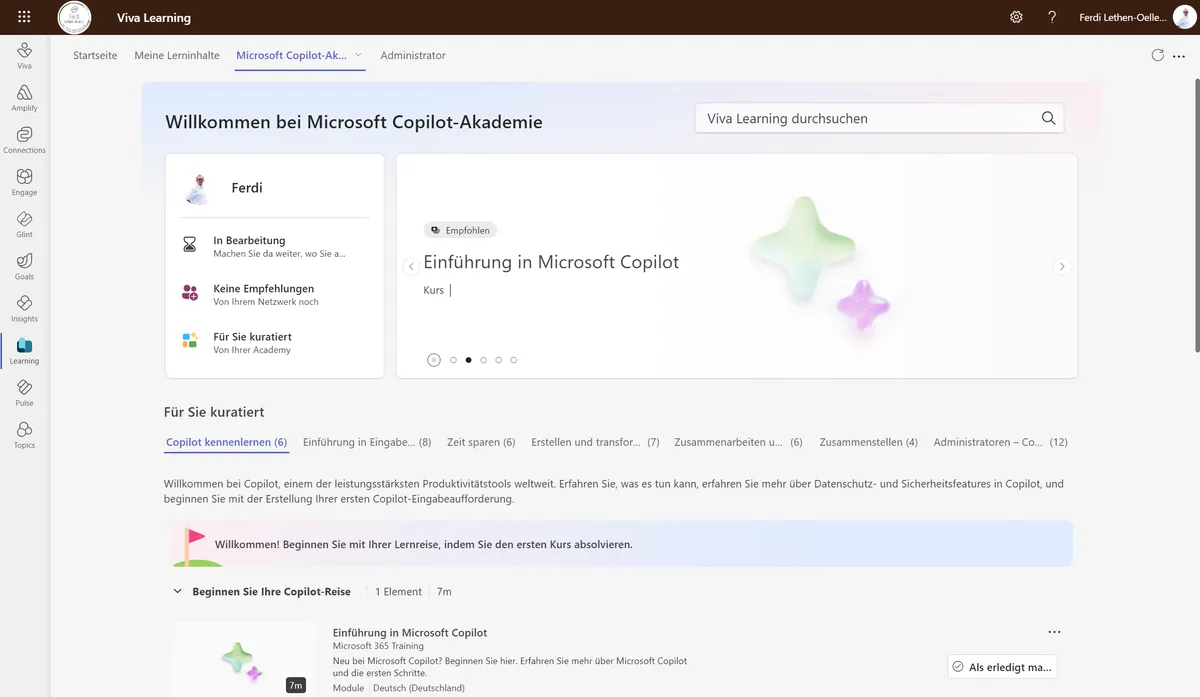Select the fifth carousel dot
This screenshot has height=697, width=1200.
point(514,360)
